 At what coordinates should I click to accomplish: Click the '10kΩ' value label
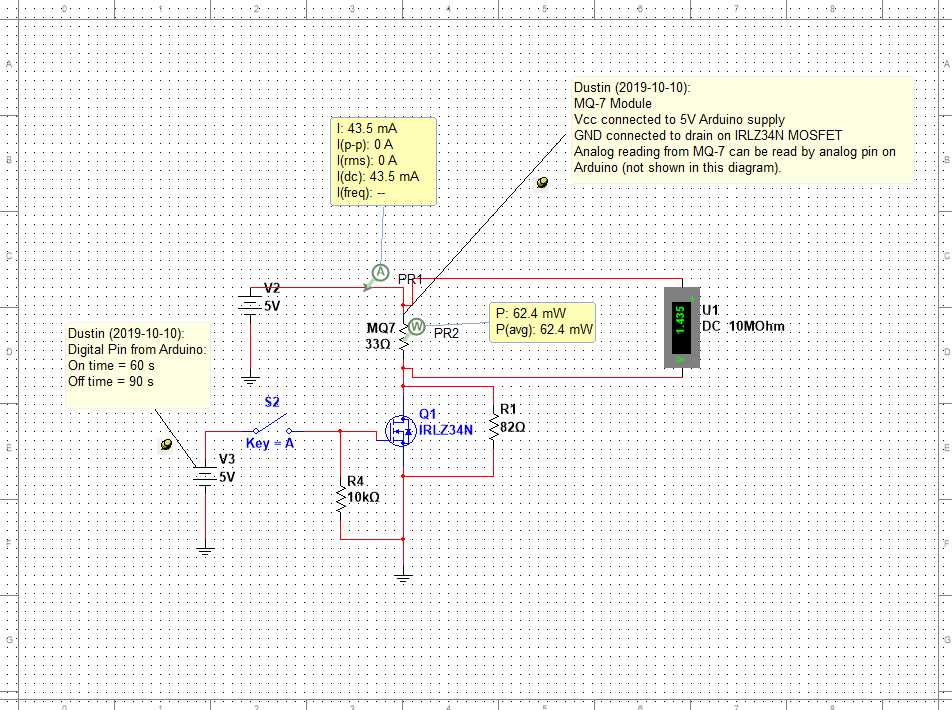(x=363, y=497)
